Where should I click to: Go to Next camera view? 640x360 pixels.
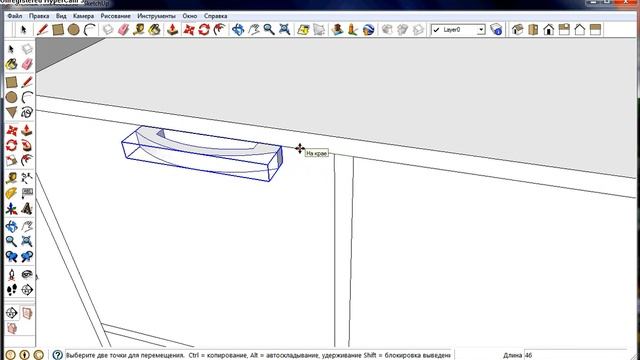(x=27, y=257)
